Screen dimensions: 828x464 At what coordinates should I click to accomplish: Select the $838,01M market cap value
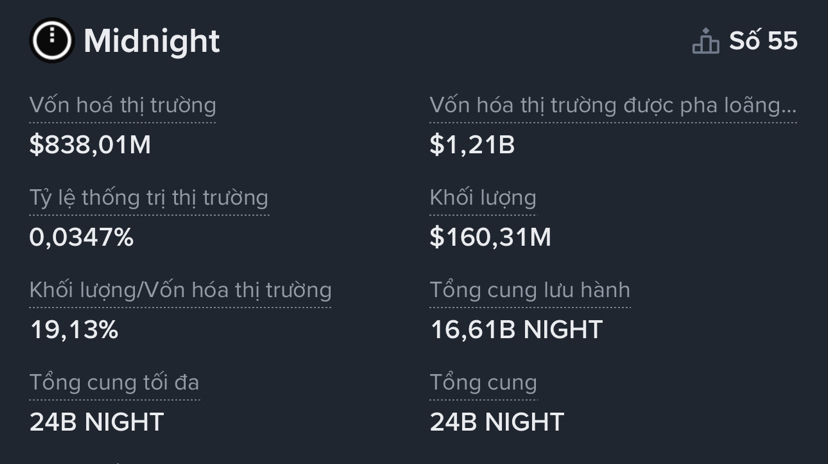coord(90,145)
